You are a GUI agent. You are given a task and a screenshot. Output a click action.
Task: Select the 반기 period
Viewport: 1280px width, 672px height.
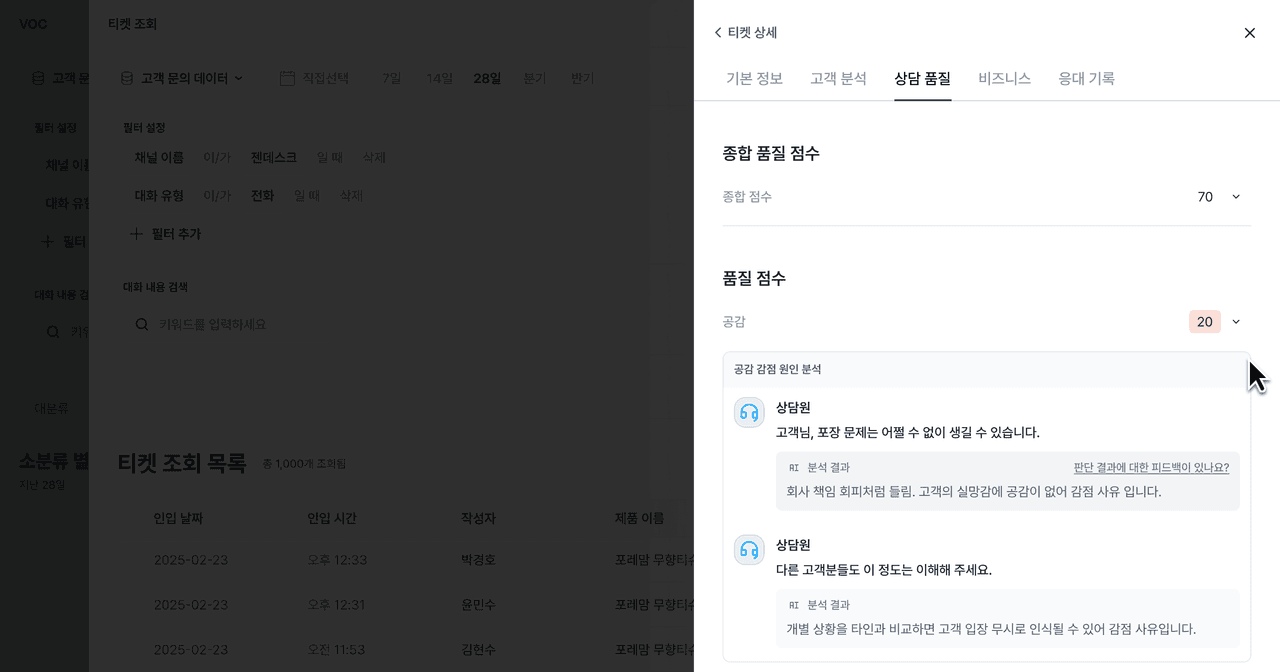583,78
